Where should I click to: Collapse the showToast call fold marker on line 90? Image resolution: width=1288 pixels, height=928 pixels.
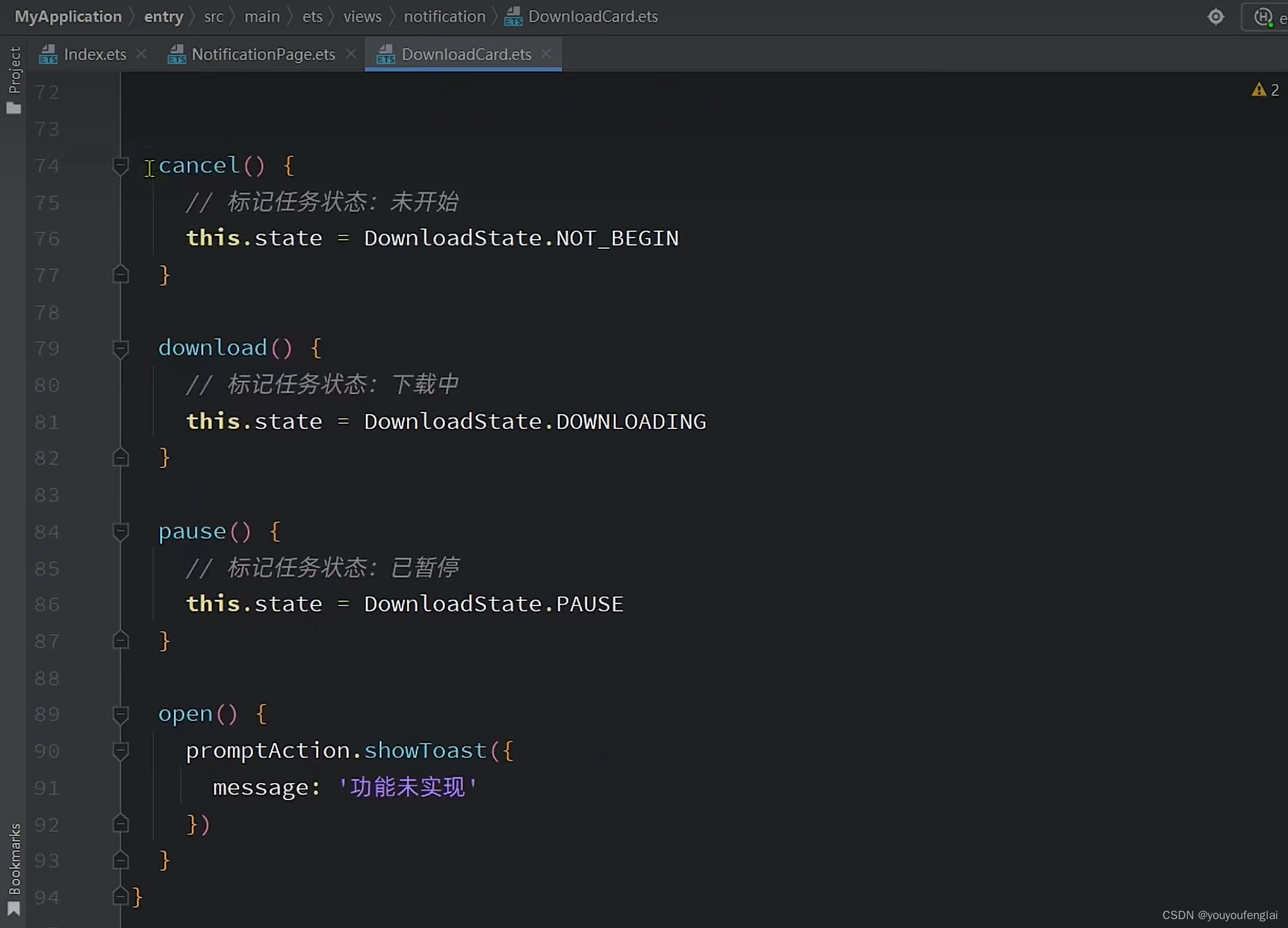[x=120, y=751]
